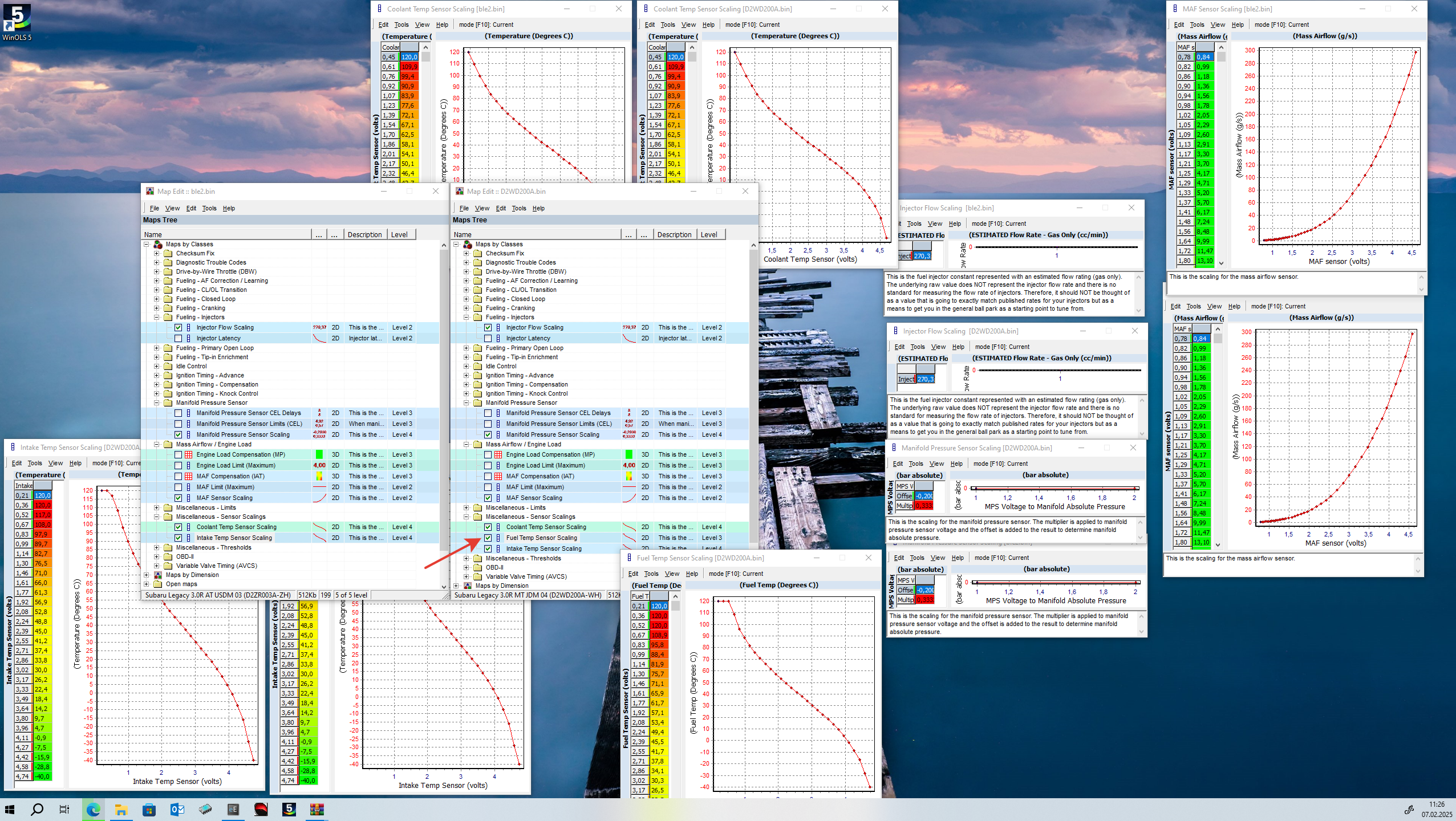The image size is (1456, 821).
Task: Click WinOLS 5 icon in taskbar
Action: 289,809
